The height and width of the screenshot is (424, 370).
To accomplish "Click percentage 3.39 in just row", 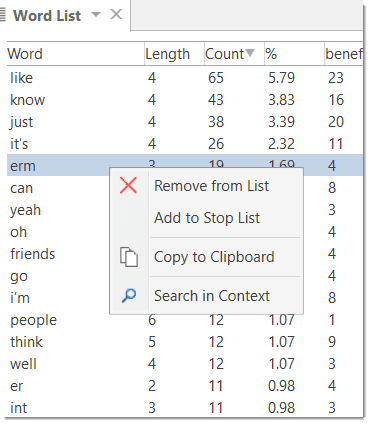I will pos(281,122).
